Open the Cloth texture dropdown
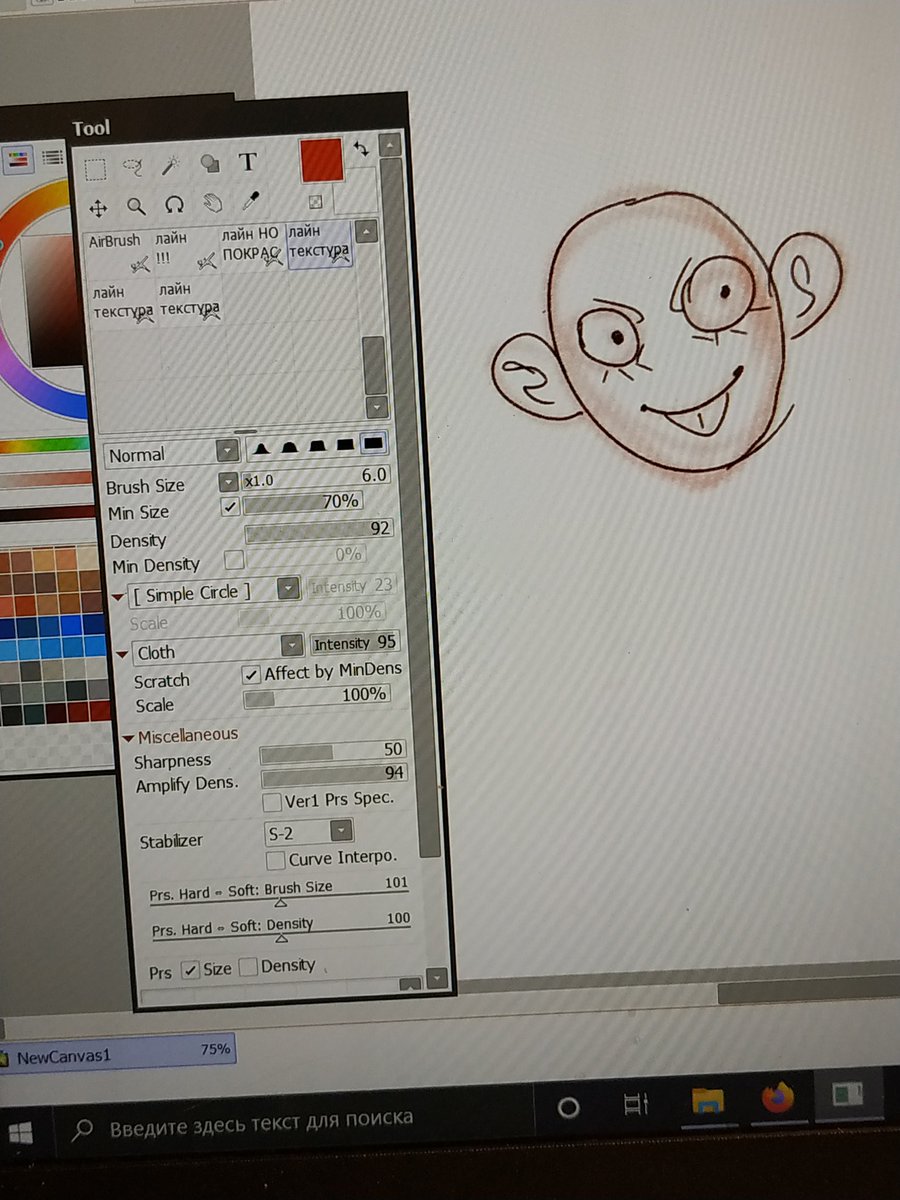The image size is (900, 1200). [x=292, y=646]
